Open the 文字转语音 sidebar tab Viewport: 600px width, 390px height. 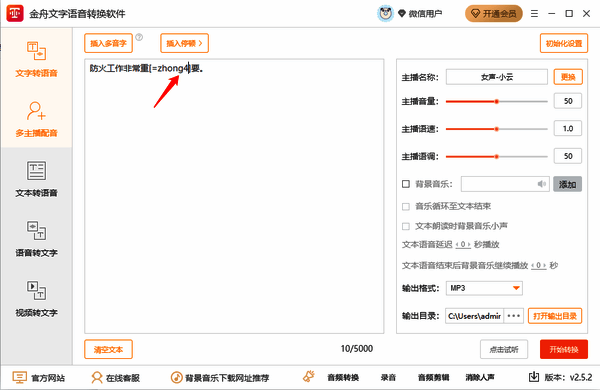pos(36,59)
